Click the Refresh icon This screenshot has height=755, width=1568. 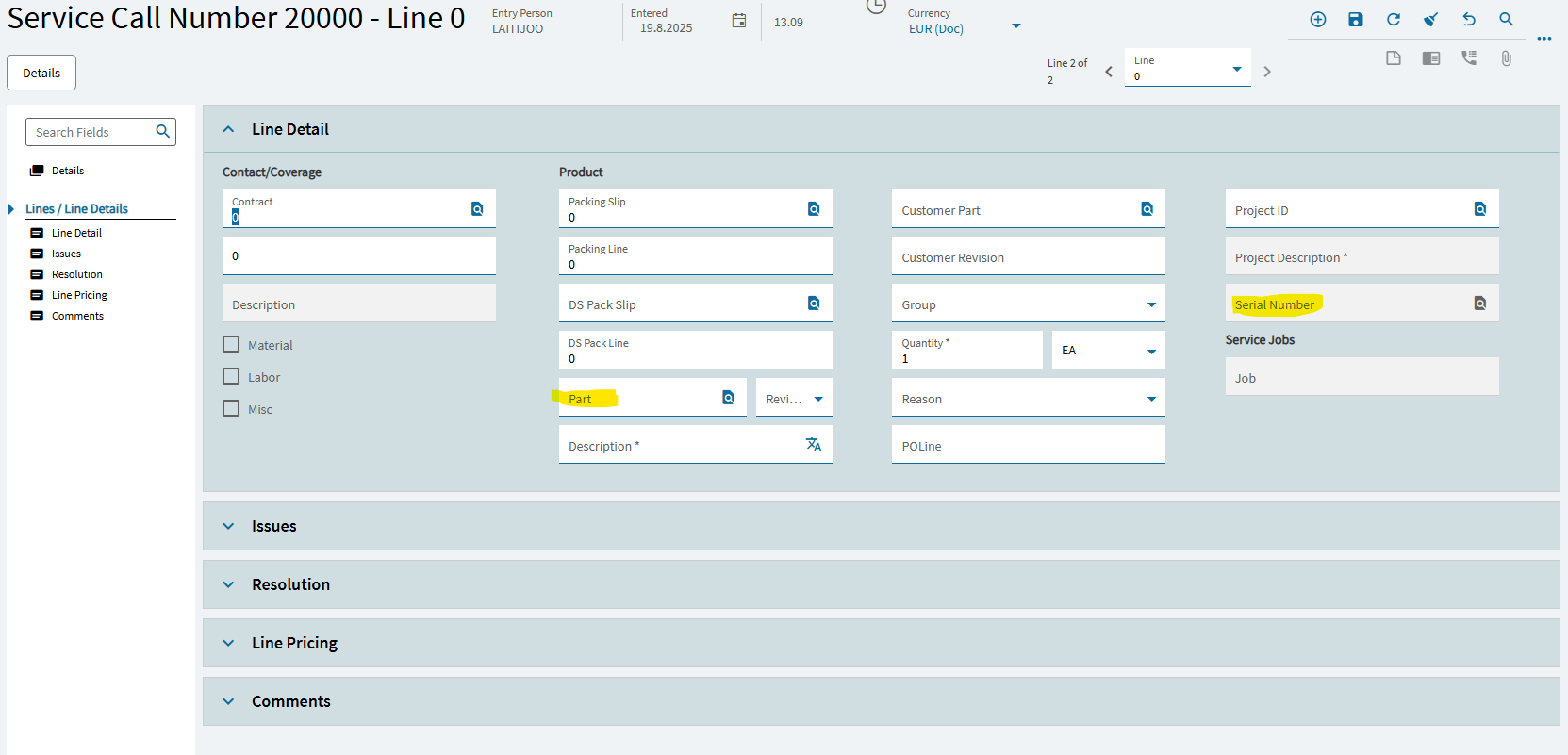pyautogui.click(x=1393, y=20)
